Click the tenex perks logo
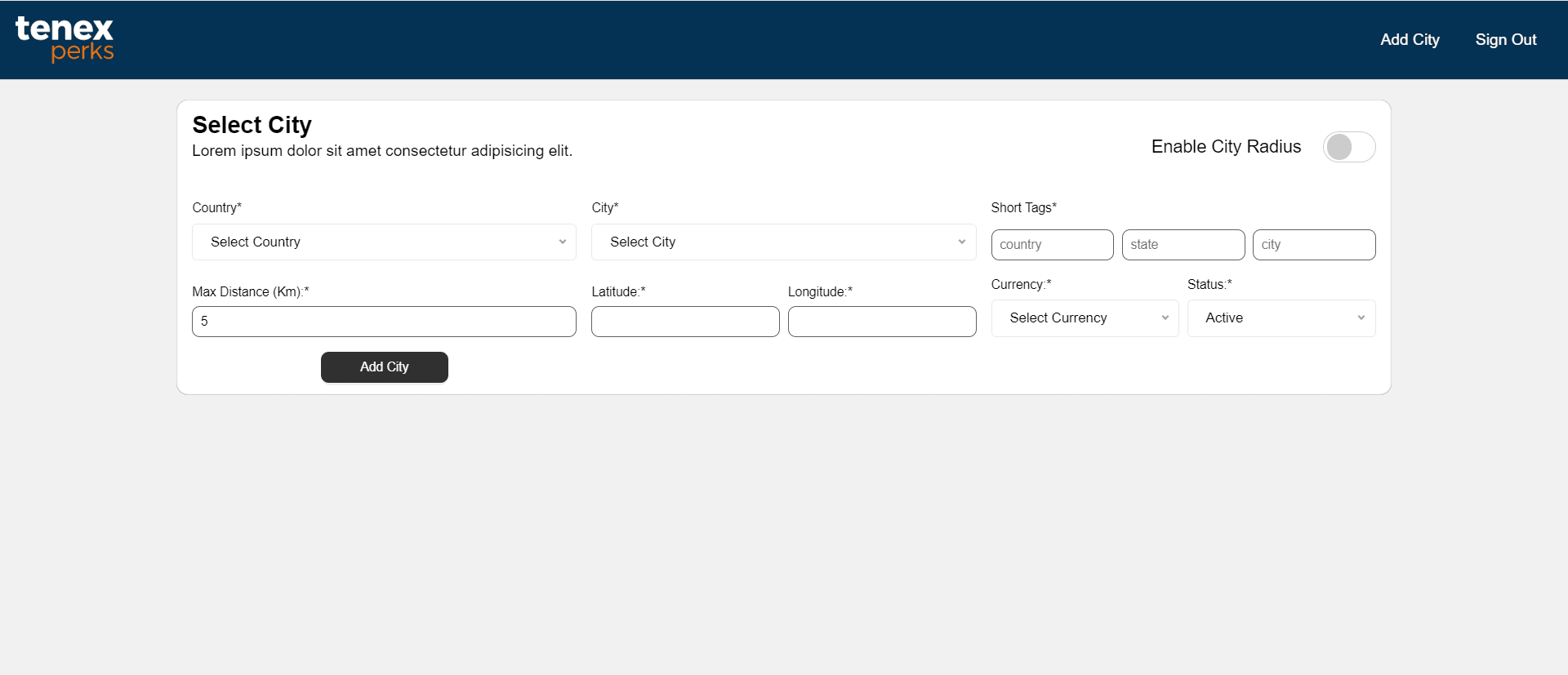1568x675 pixels. click(x=65, y=39)
